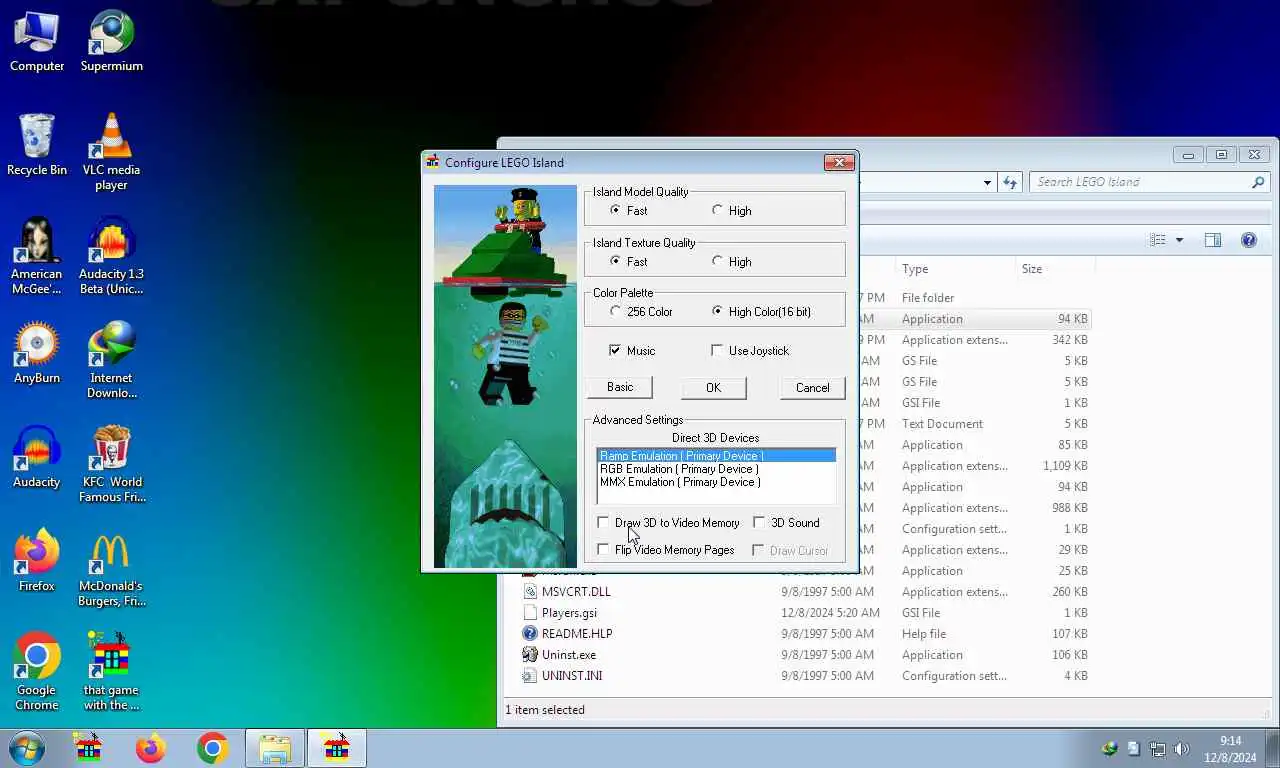Change the Explorer view layout icon
Screen dimensions: 1280x768
[x=1158, y=240]
